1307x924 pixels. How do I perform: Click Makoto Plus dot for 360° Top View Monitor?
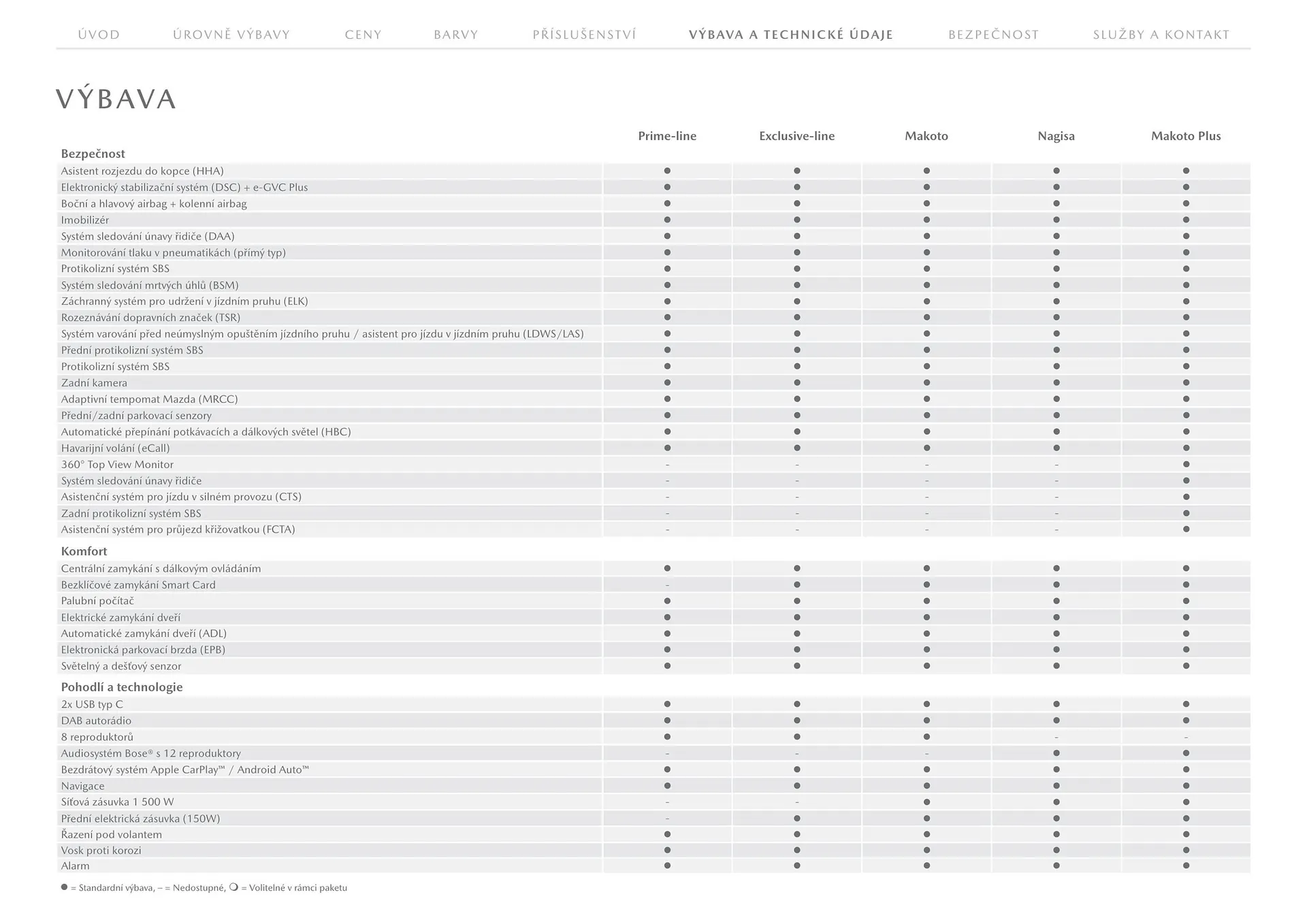(x=1186, y=465)
